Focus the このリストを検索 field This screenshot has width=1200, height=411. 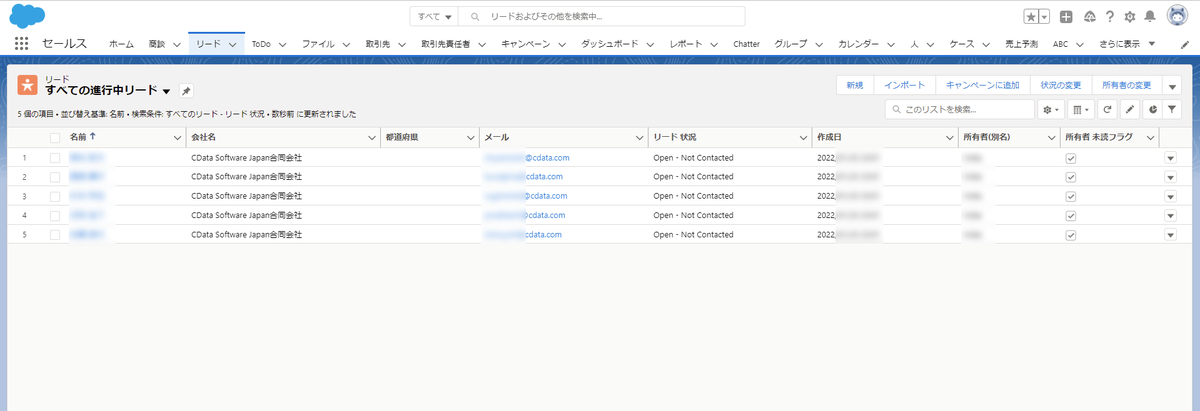point(960,109)
